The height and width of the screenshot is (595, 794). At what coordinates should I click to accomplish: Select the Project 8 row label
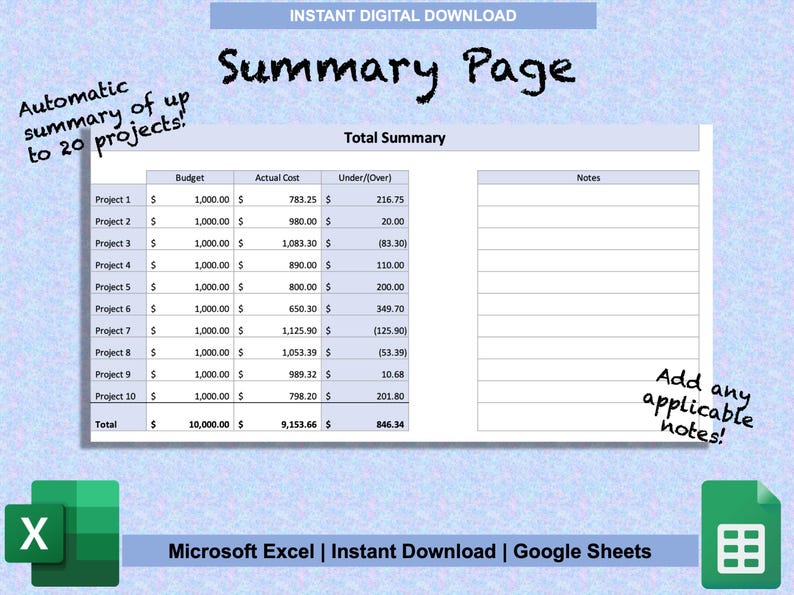point(118,348)
